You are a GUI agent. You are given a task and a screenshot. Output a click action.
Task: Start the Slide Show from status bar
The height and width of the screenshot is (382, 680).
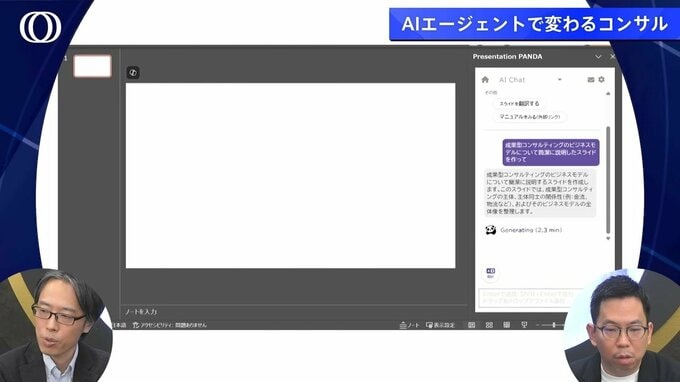click(524, 325)
